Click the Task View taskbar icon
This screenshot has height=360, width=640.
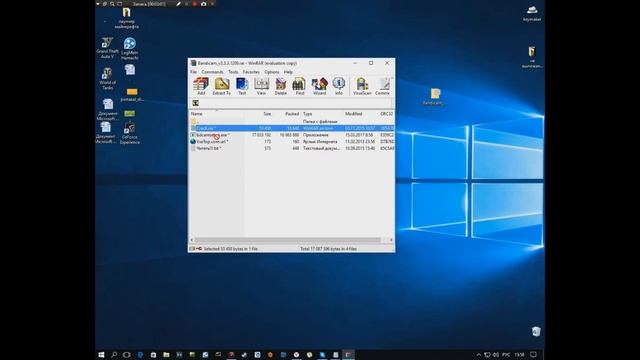click(x=127, y=355)
